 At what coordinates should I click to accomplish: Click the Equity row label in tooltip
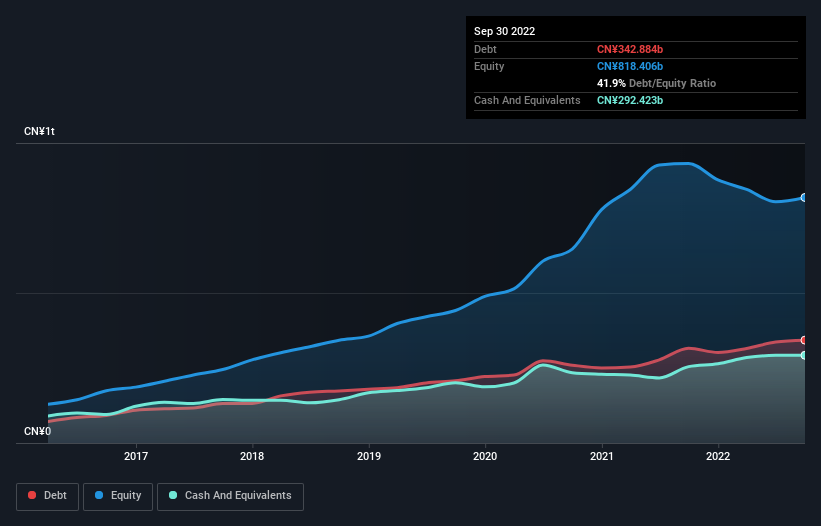(x=489, y=66)
